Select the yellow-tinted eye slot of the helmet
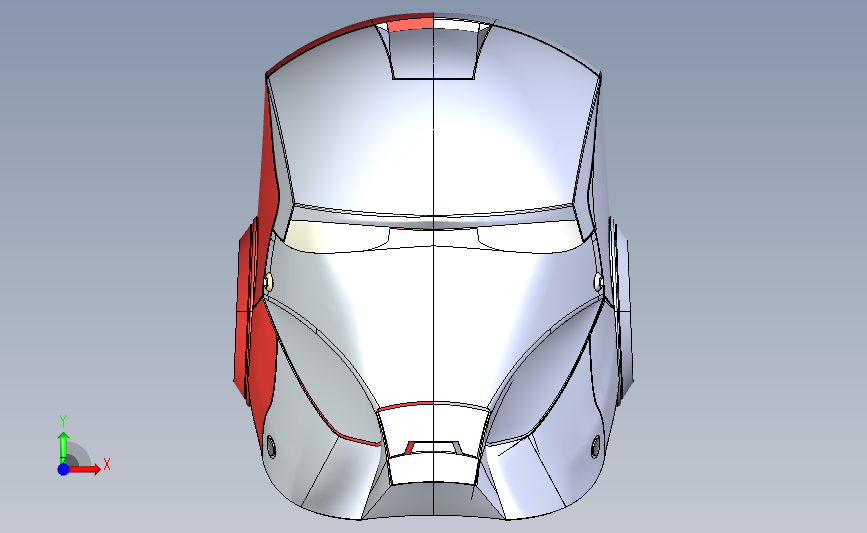867x533 pixels. [x=336, y=237]
